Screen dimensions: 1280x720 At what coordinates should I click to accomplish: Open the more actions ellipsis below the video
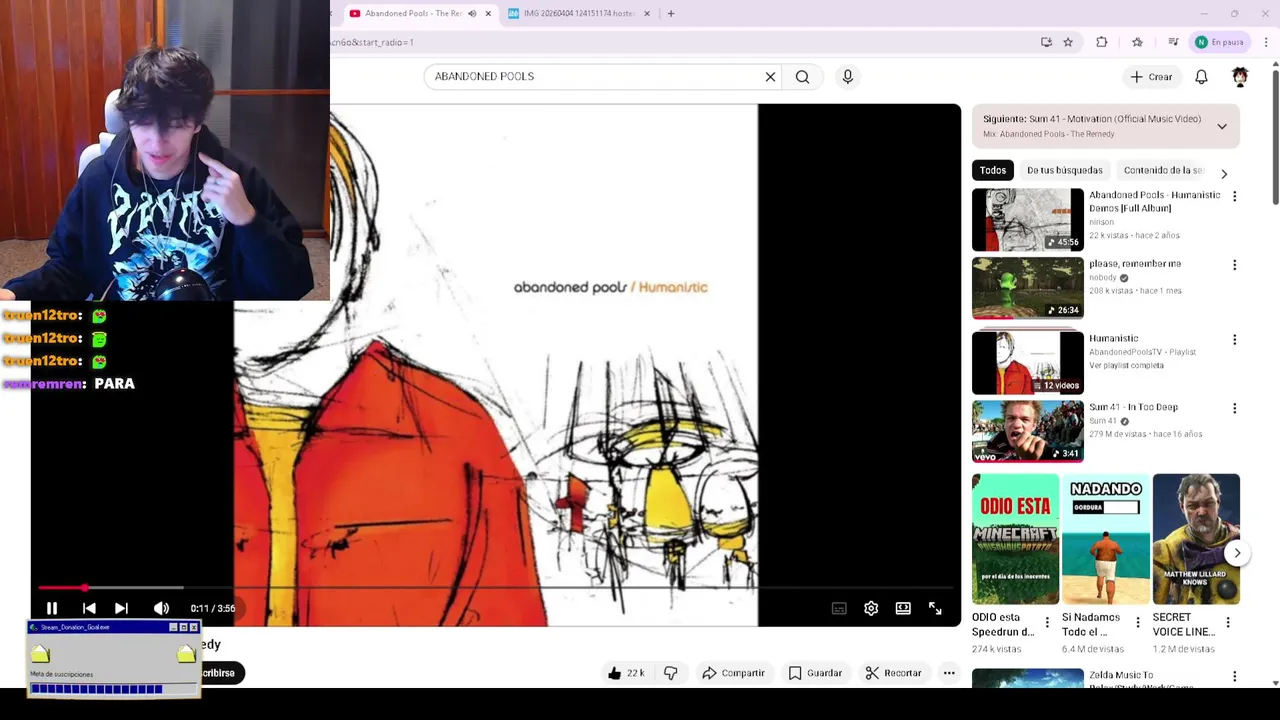click(949, 673)
